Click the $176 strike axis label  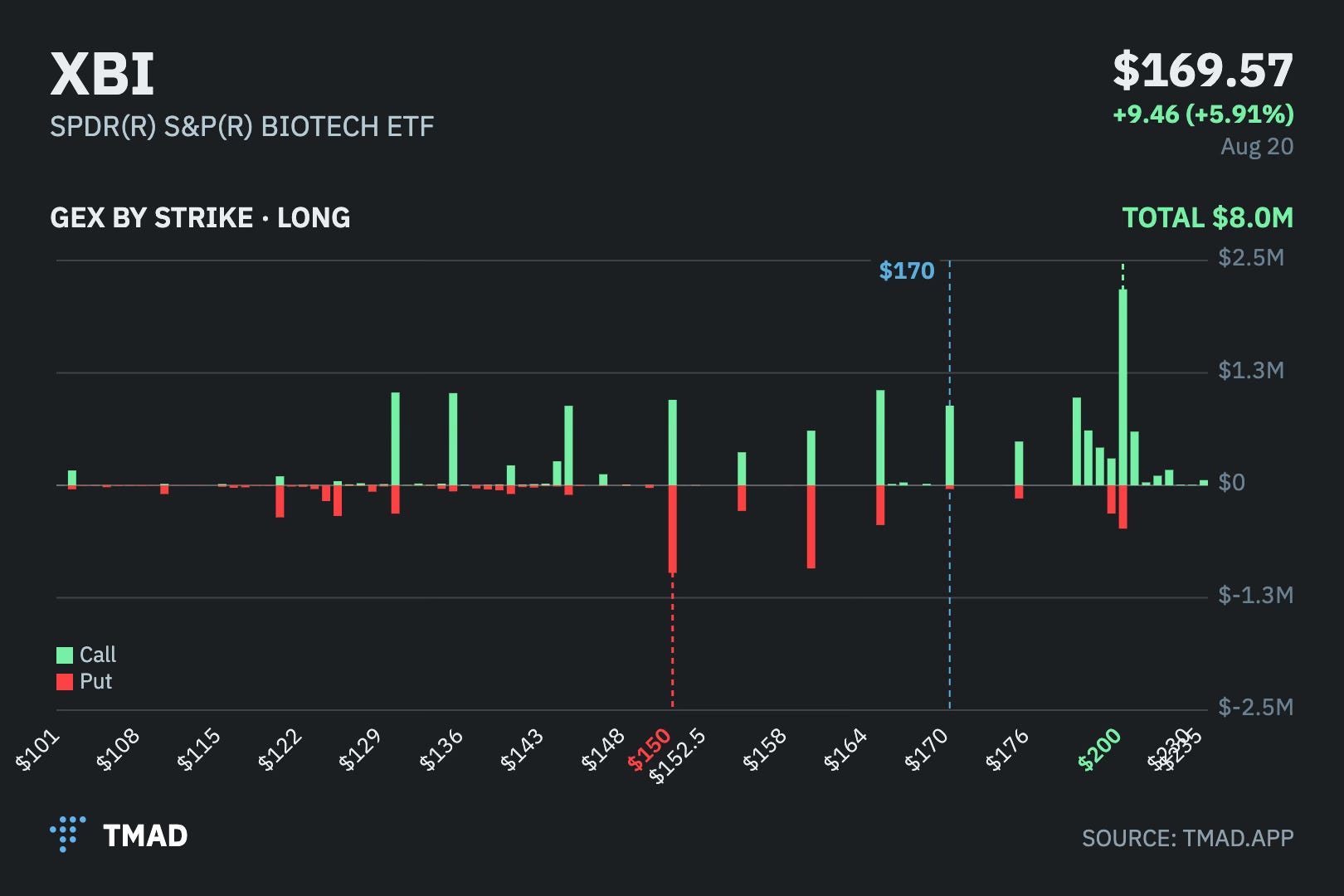[x=1007, y=750]
